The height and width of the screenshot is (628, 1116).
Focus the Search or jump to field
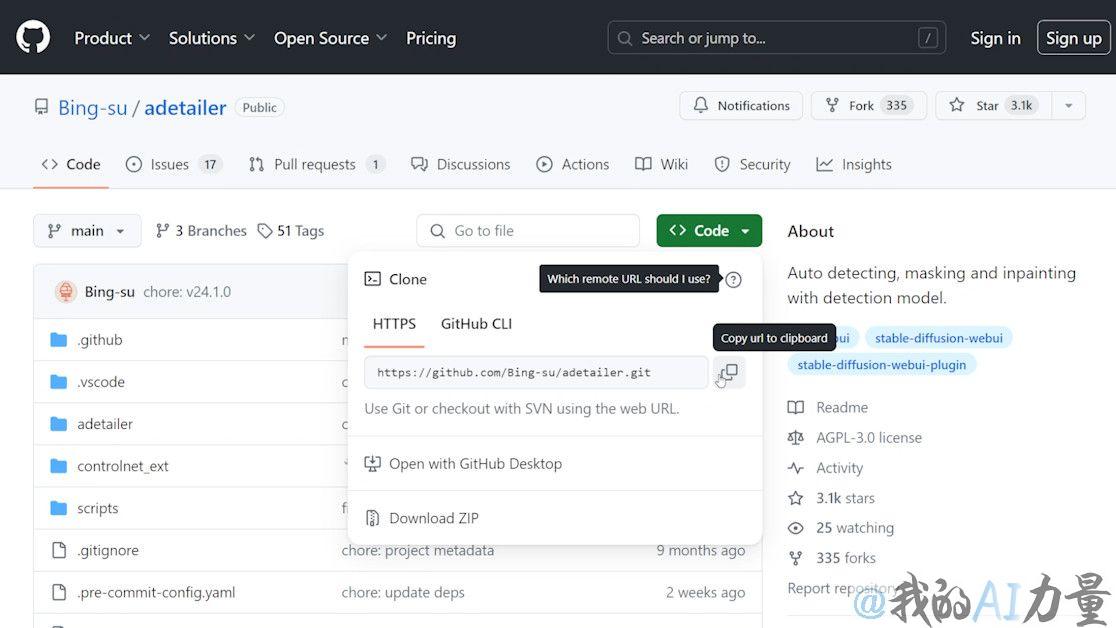[777, 38]
